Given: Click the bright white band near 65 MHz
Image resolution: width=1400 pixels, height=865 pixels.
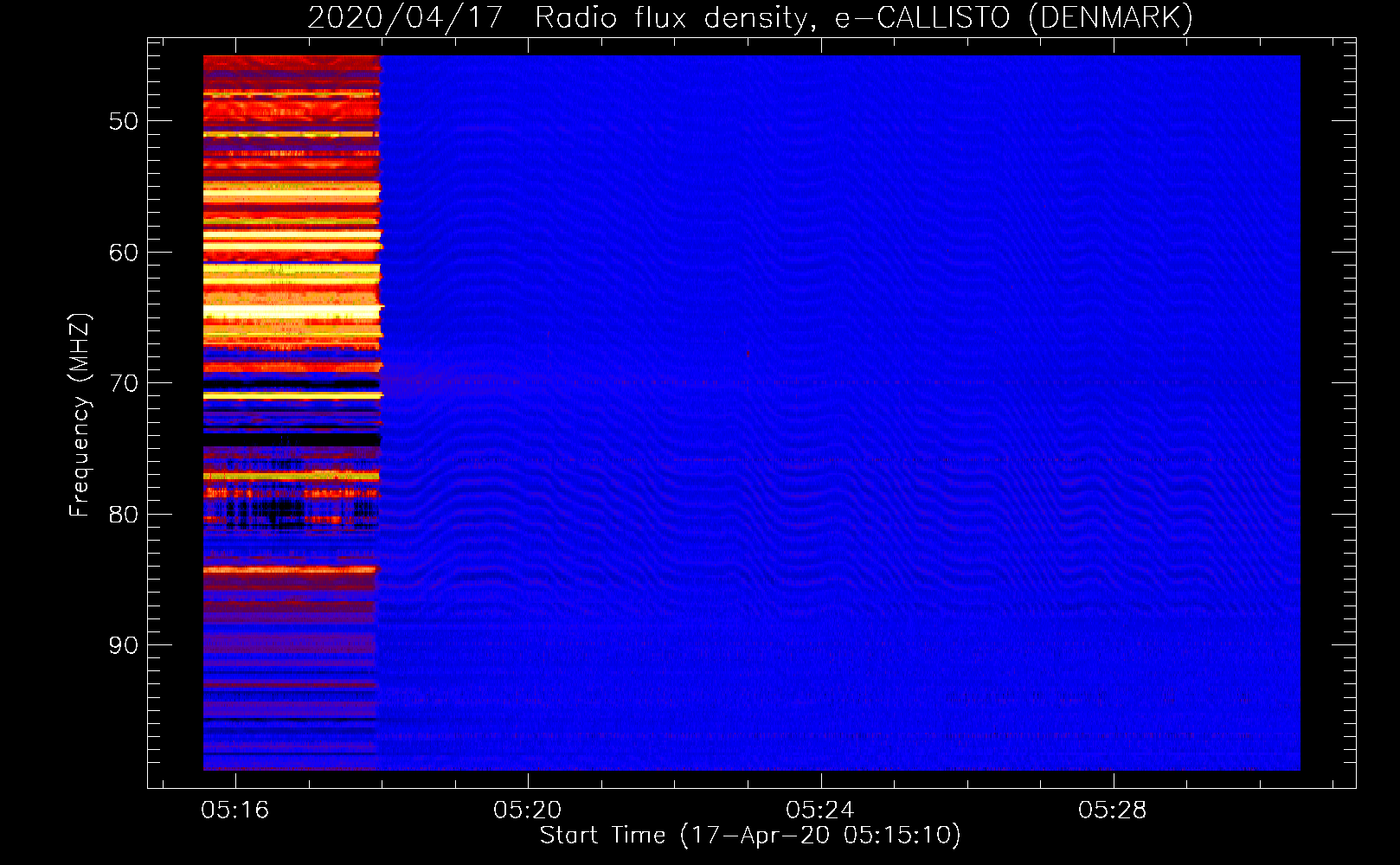Looking at the screenshot, I should (x=292, y=311).
